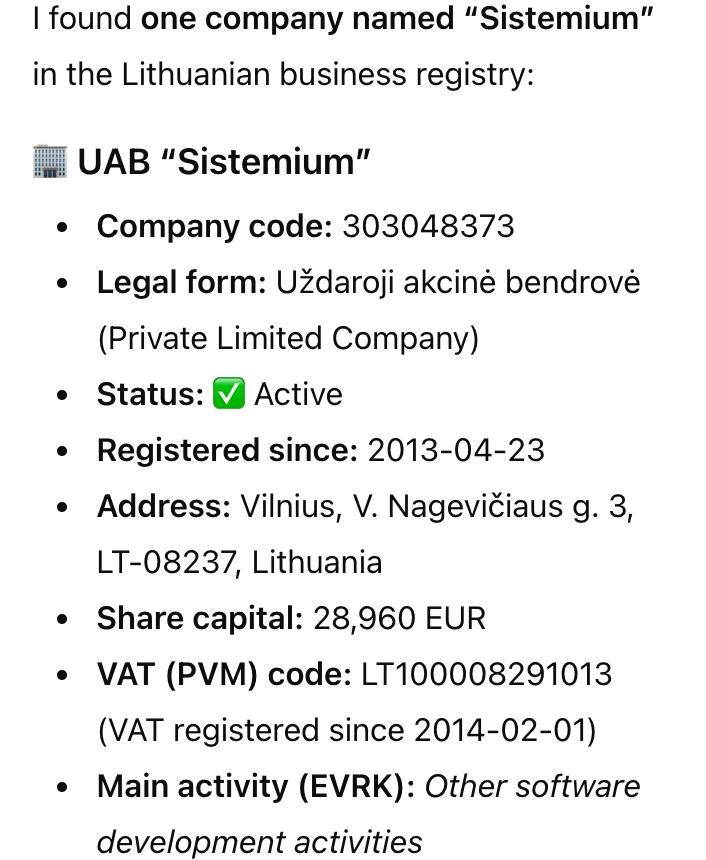Image resolution: width=706 pixels, height=860 pixels.
Task: Click the bold "one company named “Sistemium”" phrase
Action: pyautogui.click(x=397, y=19)
